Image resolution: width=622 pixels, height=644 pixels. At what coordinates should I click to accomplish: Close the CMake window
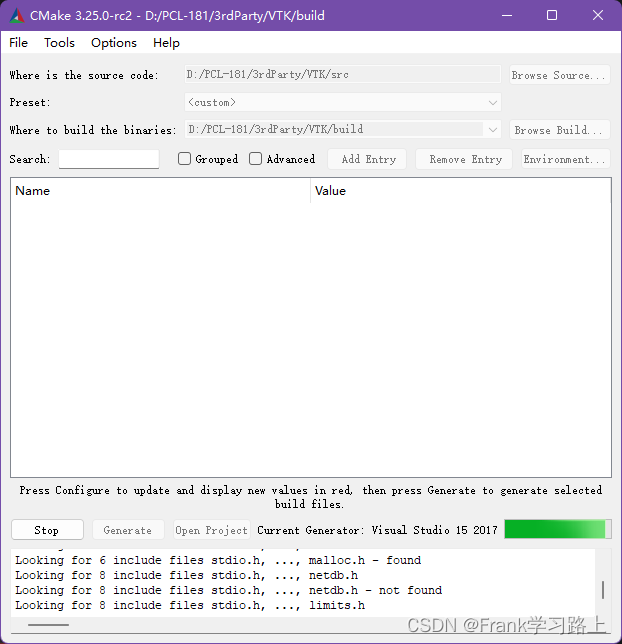coord(598,16)
